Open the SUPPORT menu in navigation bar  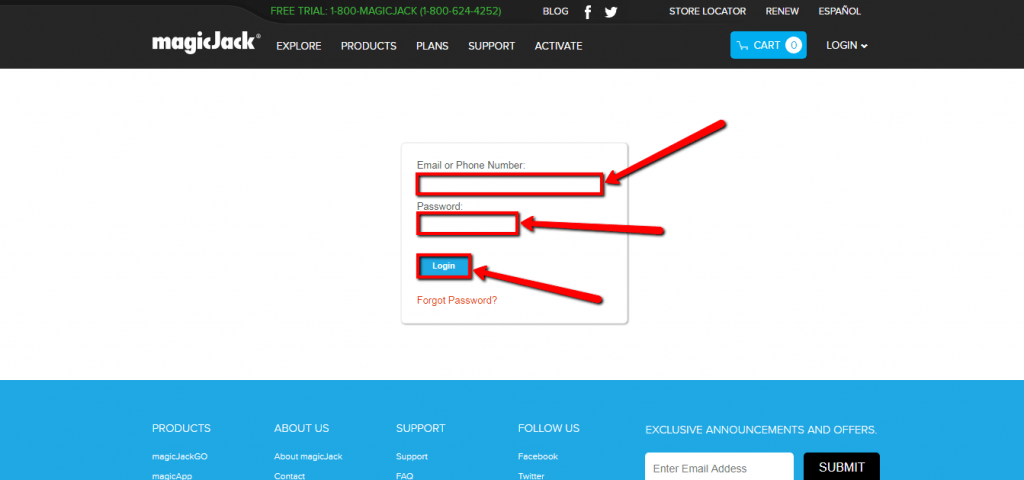coord(491,46)
